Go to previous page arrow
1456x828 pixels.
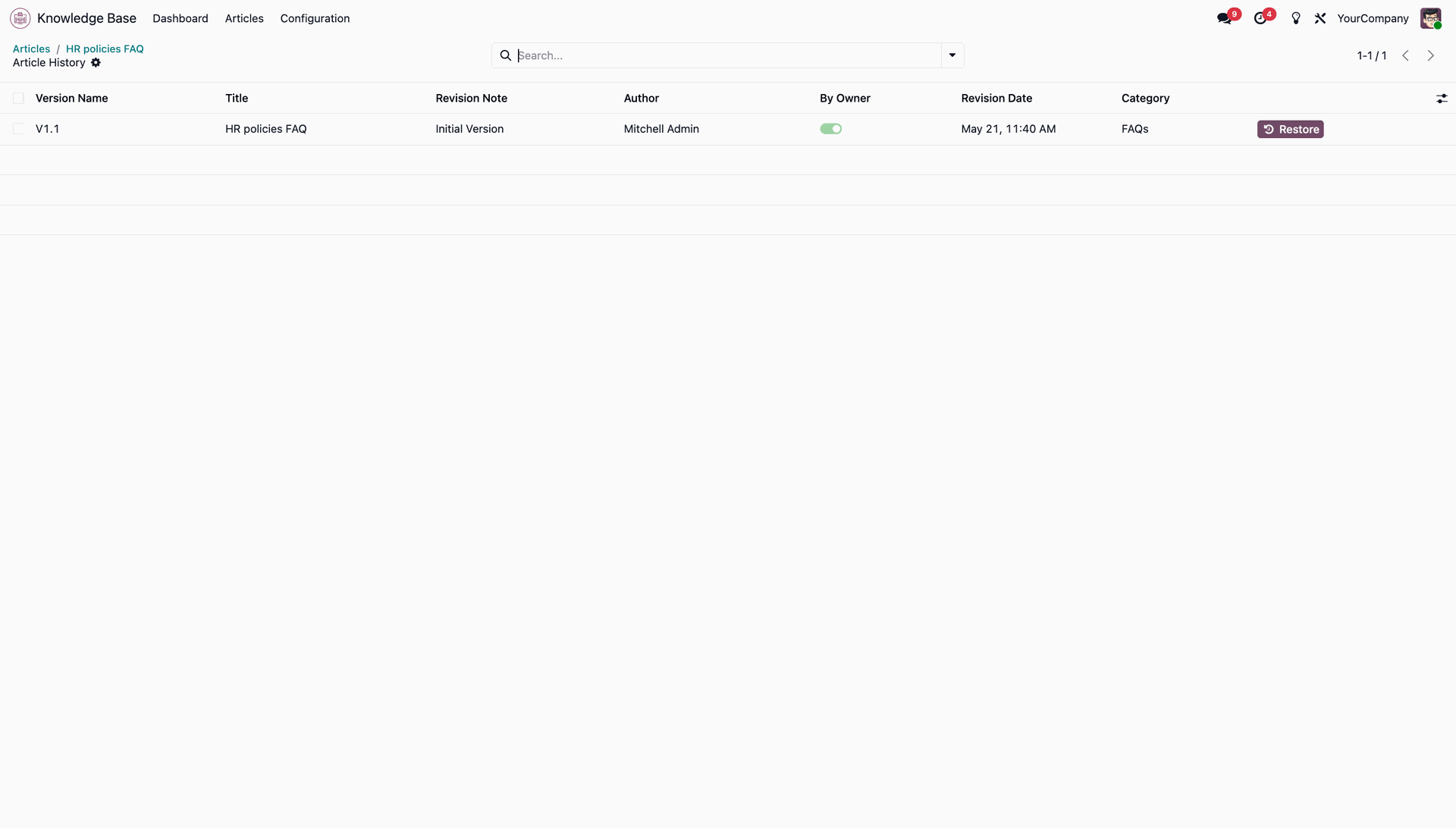1405,55
